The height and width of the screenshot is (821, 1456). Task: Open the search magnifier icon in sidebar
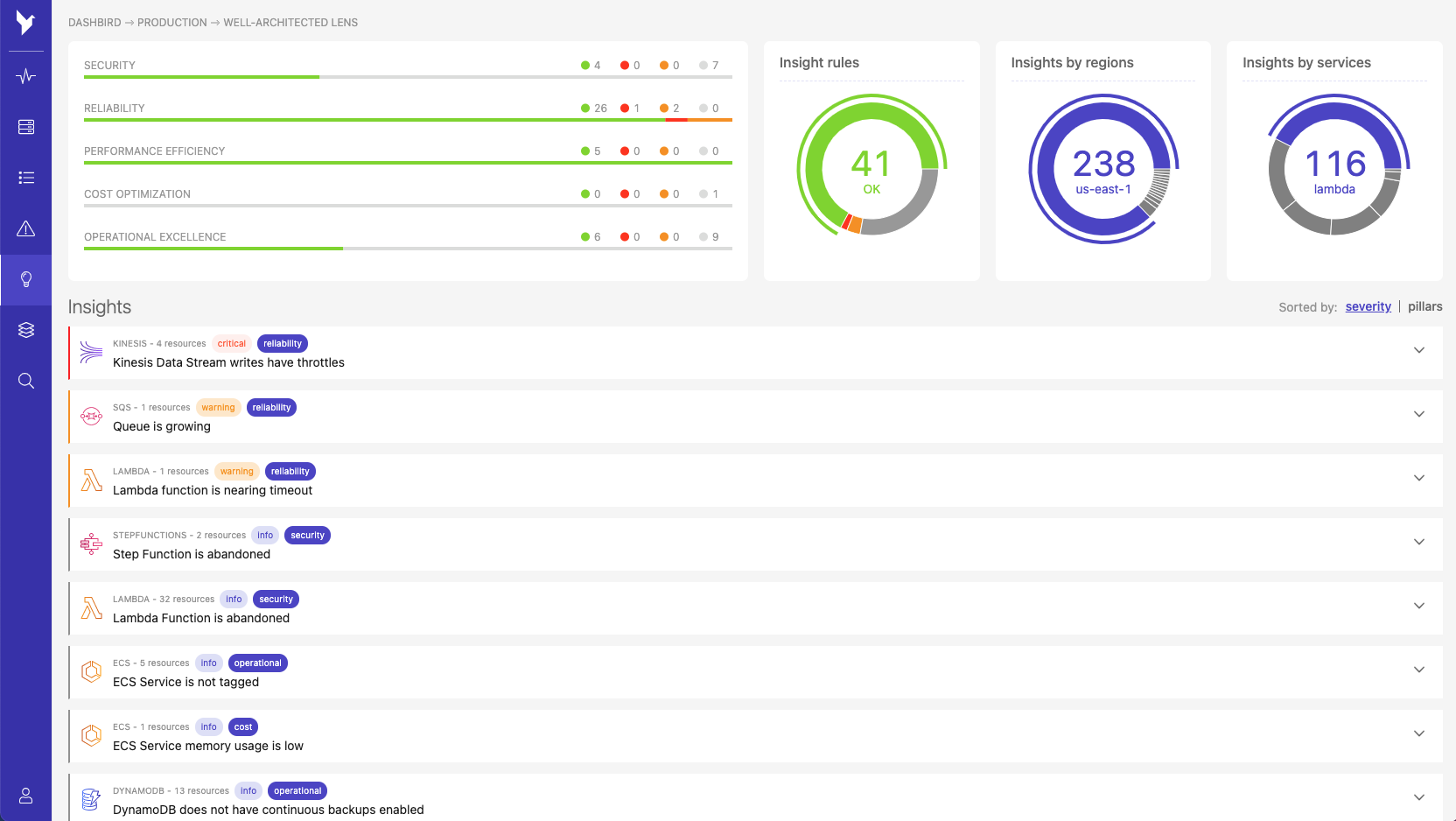pyautogui.click(x=26, y=381)
